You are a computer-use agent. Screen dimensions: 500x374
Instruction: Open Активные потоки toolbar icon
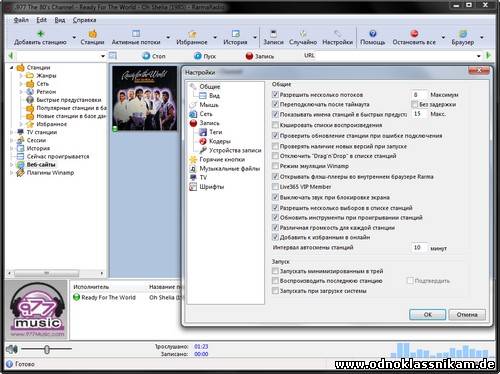pos(136,34)
